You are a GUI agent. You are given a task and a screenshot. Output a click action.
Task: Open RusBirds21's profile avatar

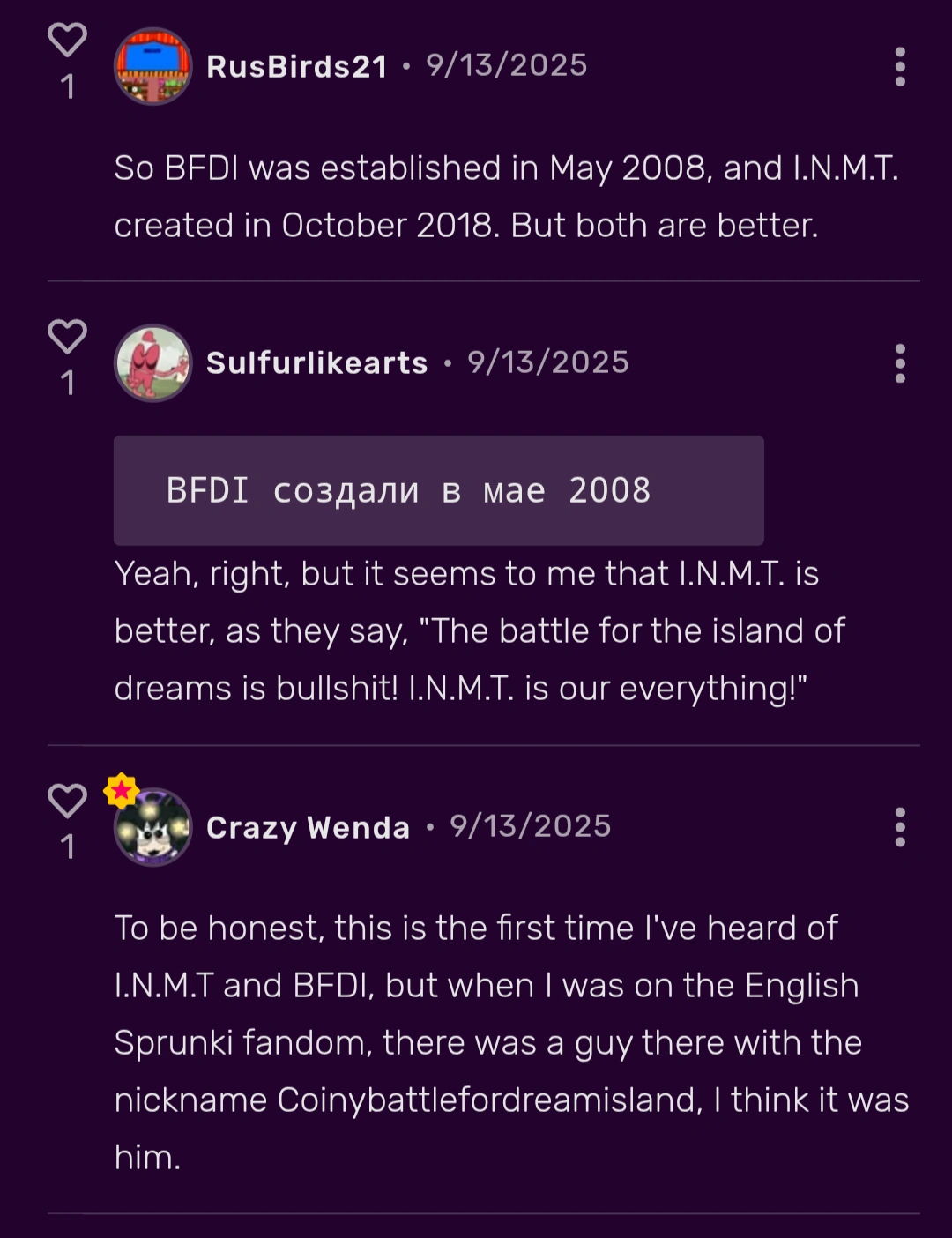click(x=152, y=66)
